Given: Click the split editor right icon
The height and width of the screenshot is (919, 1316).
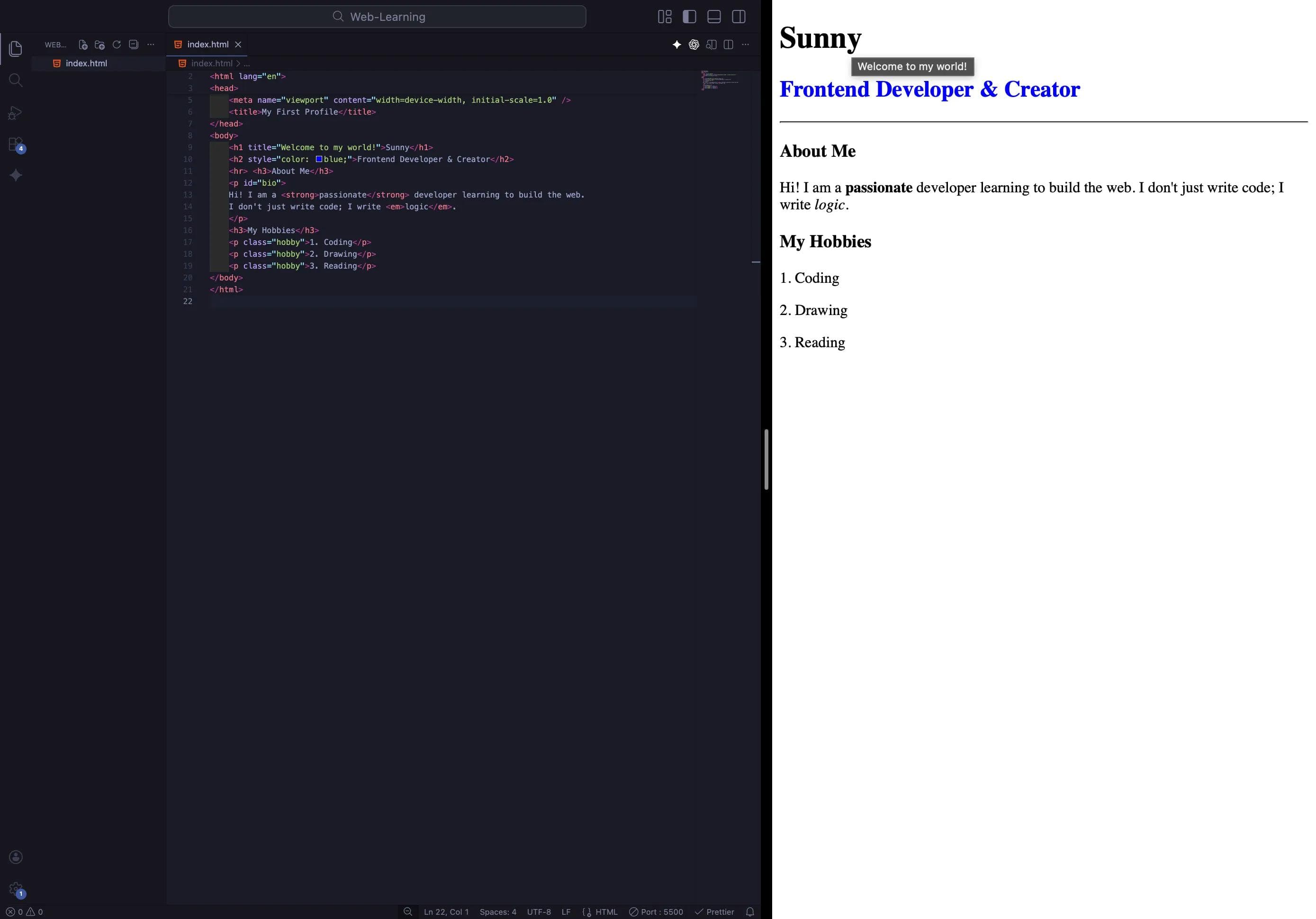Looking at the screenshot, I should pyautogui.click(x=728, y=45).
